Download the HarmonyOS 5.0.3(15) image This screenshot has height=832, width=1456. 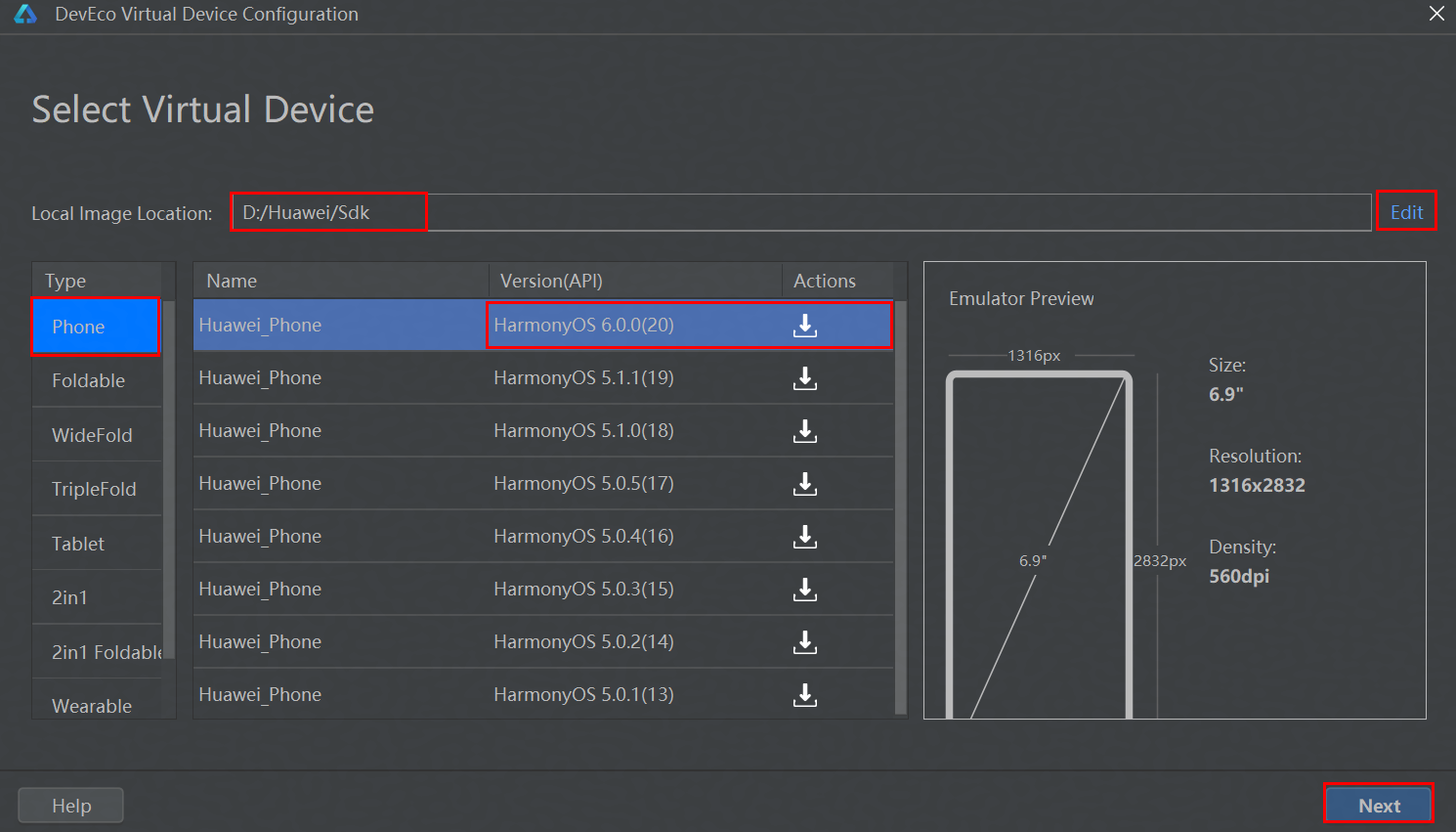click(x=805, y=590)
